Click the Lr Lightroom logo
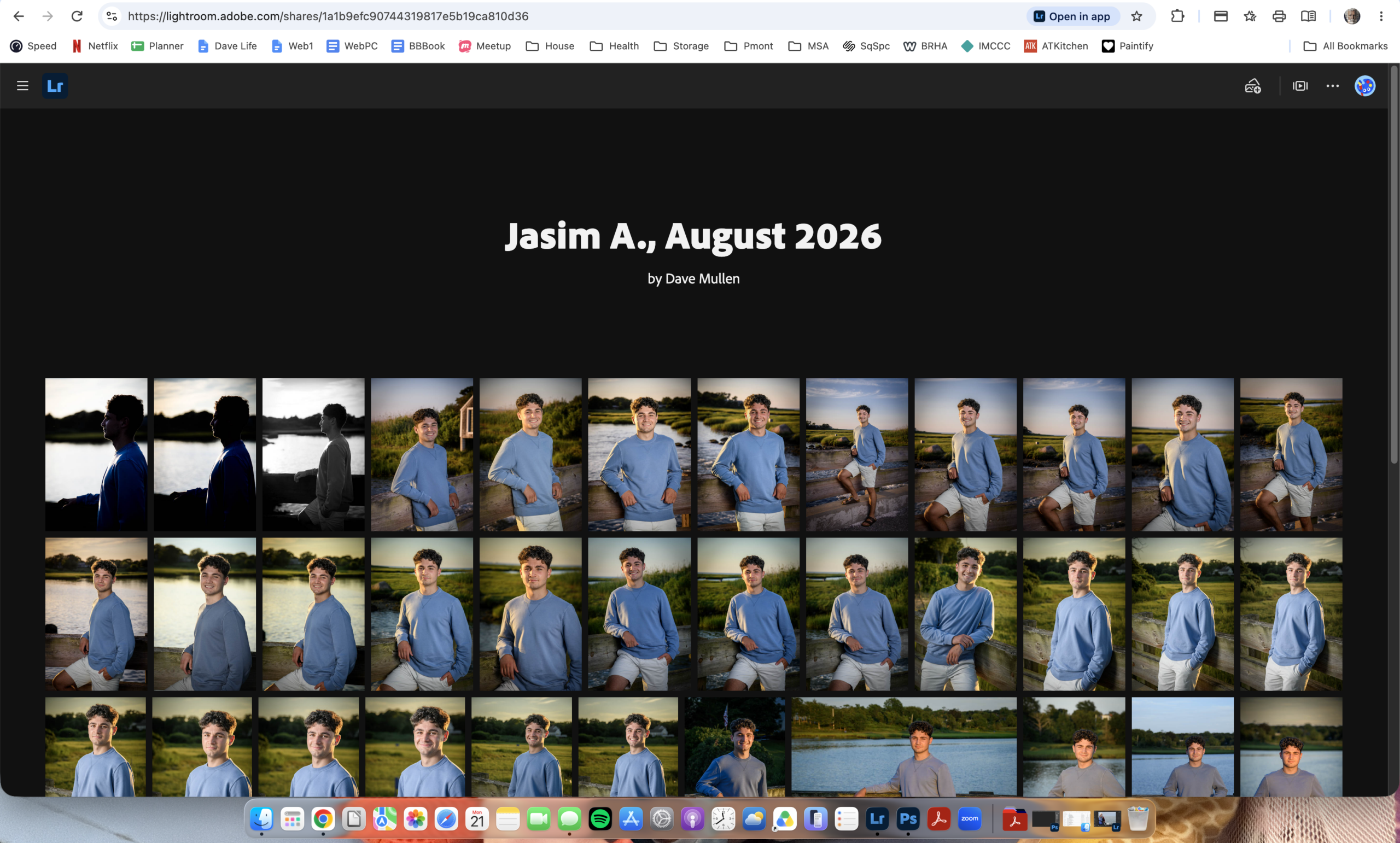This screenshot has width=1400, height=843. click(x=55, y=86)
